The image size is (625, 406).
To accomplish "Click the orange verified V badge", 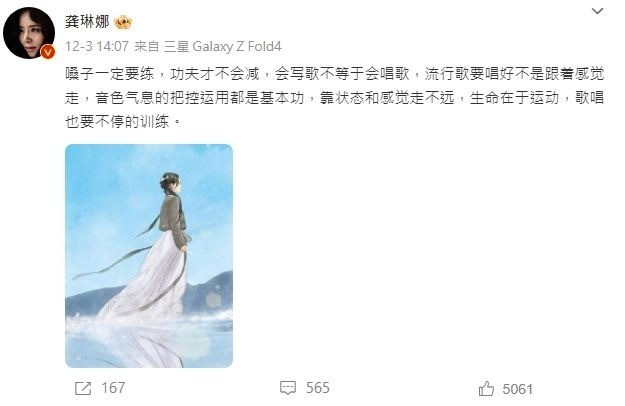I will pos(48,51).
